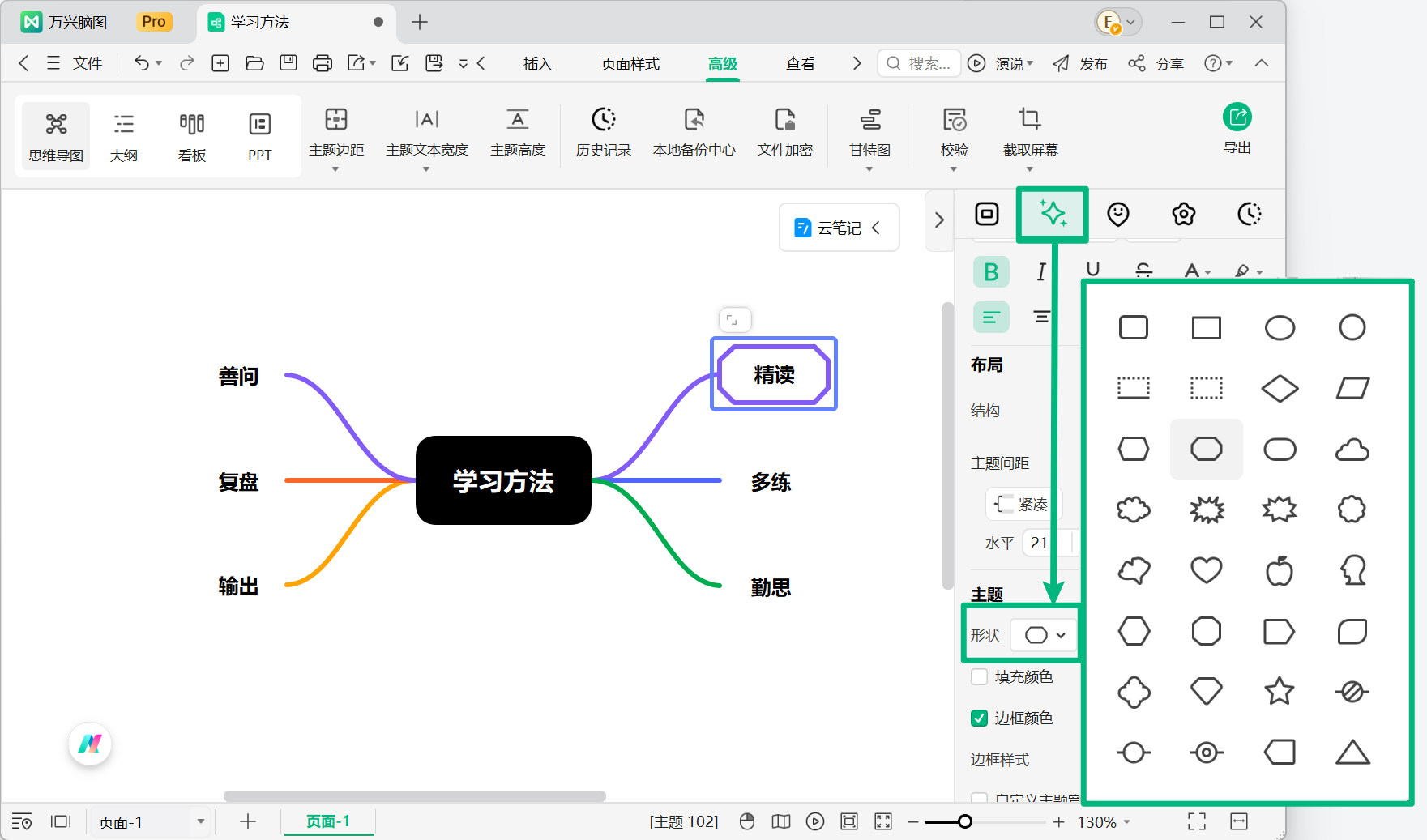Open PPT presentation mode
The width and height of the screenshot is (1427, 840).
(260, 136)
